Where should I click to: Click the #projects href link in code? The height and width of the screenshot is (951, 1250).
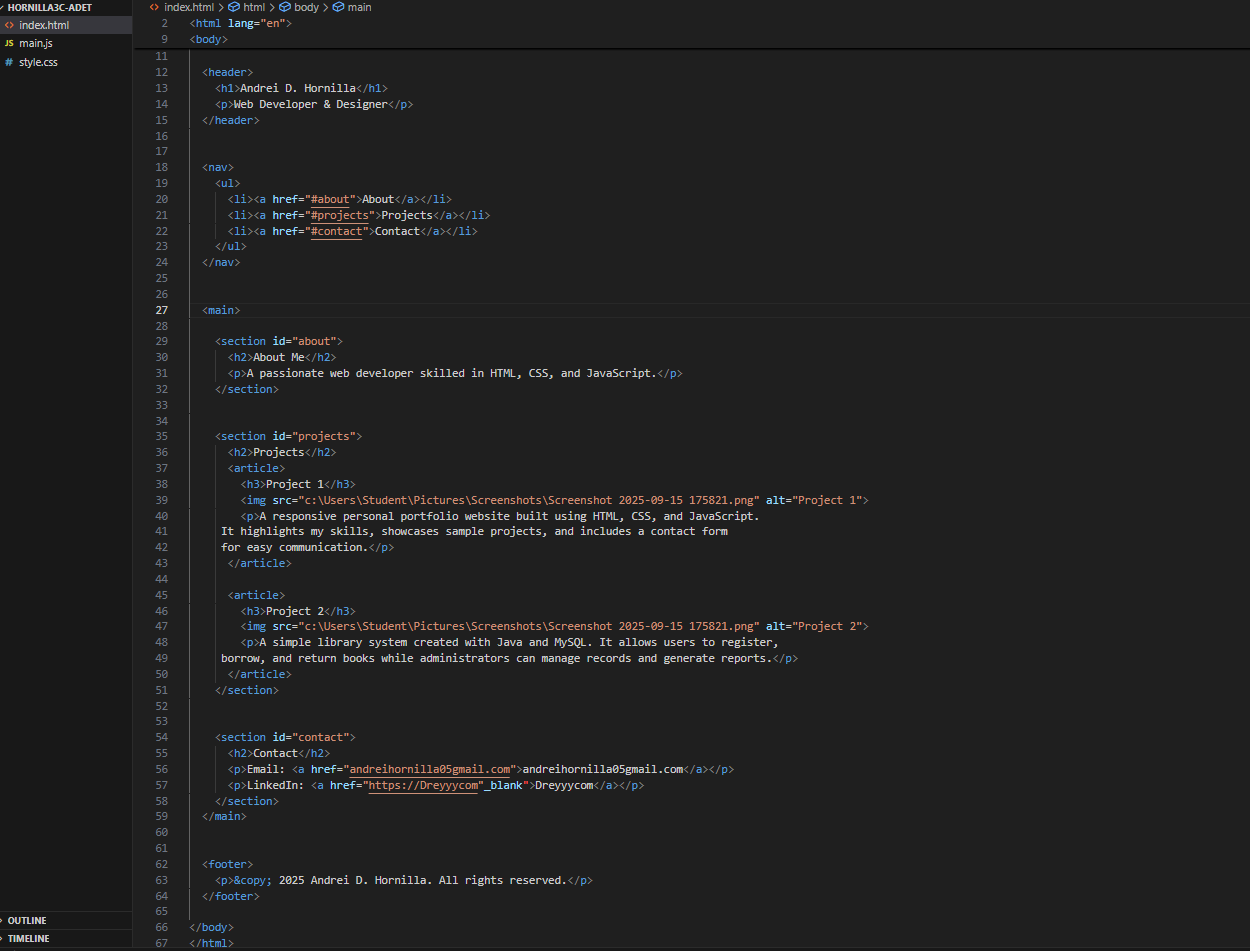coord(339,215)
